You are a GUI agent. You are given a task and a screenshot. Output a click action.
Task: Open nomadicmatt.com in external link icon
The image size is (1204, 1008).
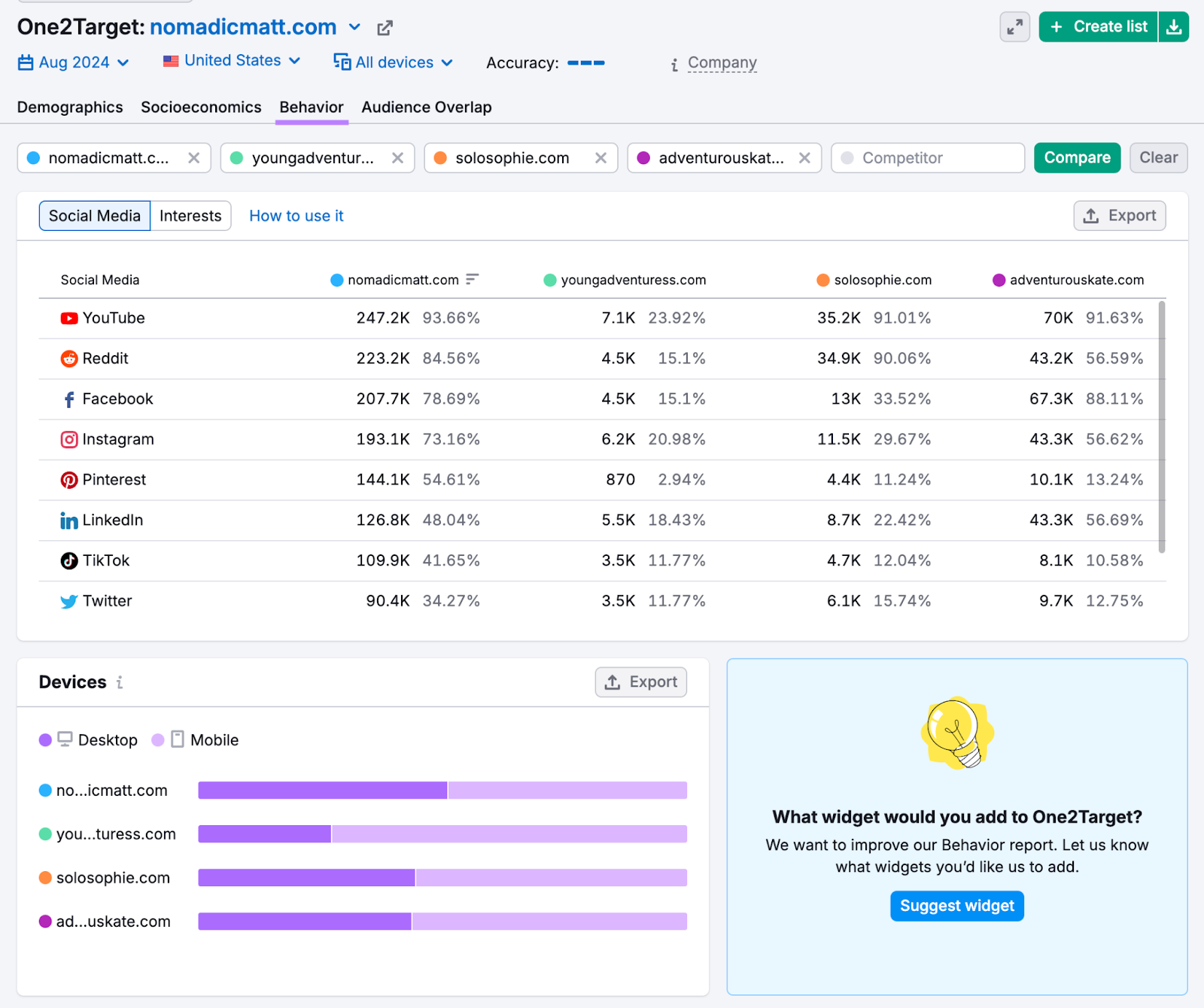pyautogui.click(x=385, y=28)
